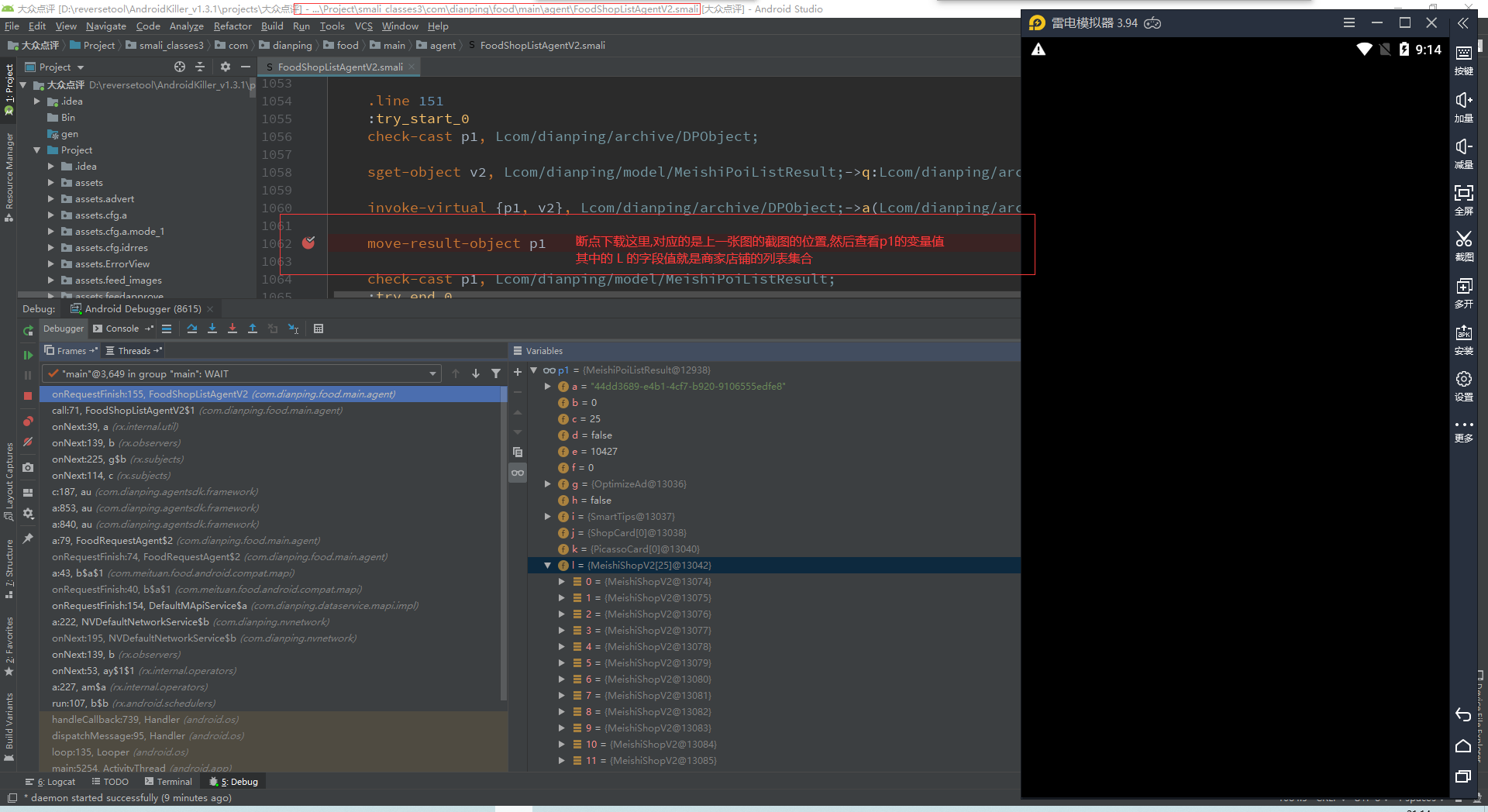Stop debugging with the red square

28,396
